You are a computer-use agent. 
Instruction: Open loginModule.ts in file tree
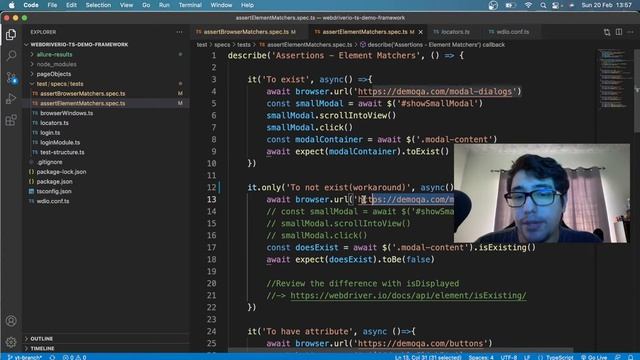[x=60, y=142]
